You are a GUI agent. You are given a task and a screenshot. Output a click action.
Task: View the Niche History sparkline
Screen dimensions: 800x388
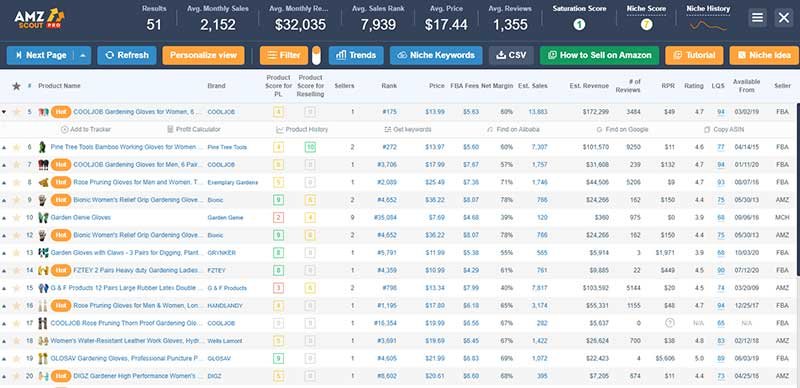point(708,25)
